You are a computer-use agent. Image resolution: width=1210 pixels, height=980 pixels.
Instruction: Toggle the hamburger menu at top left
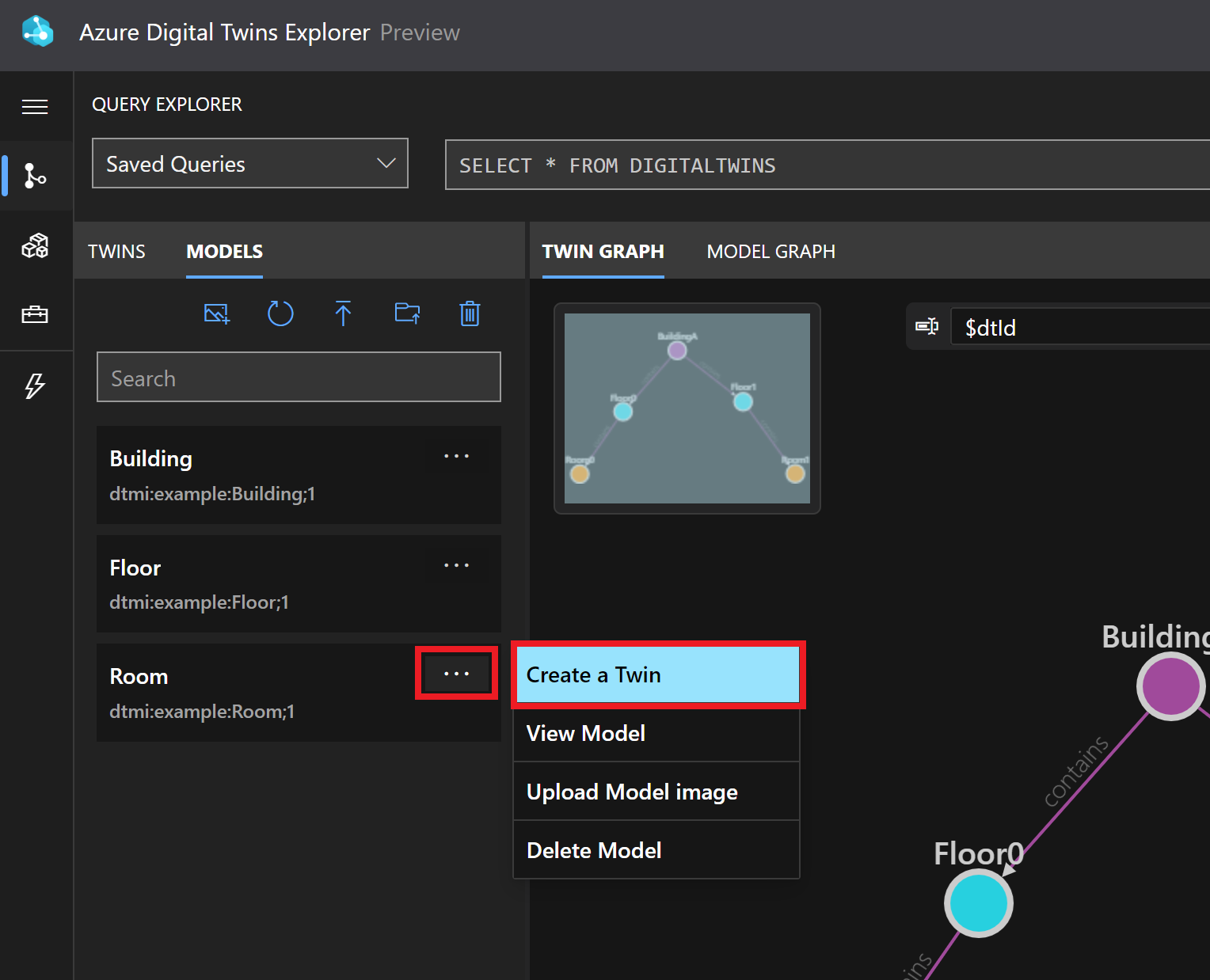pyautogui.click(x=36, y=106)
